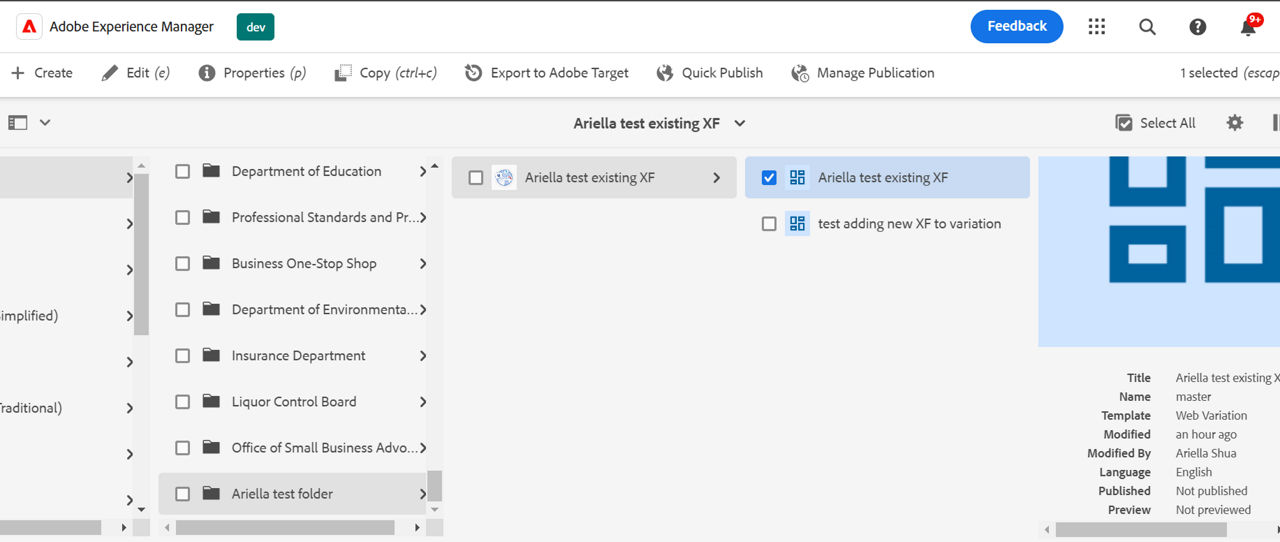This screenshot has width=1280, height=542.
Task: Open Properties from the action bar
Action: [x=252, y=73]
